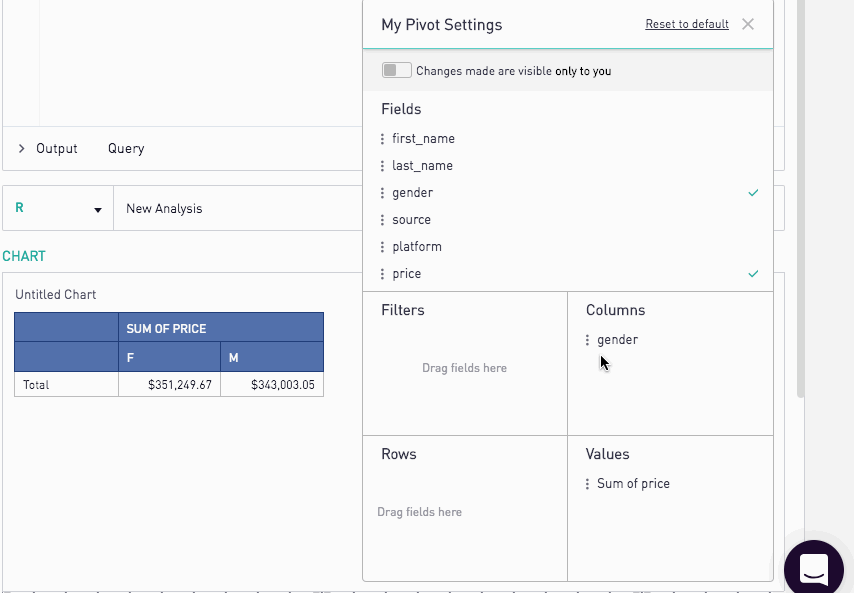The width and height of the screenshot is (854, 593).
Task: Expand the Output section chevron
Action: 20,147
